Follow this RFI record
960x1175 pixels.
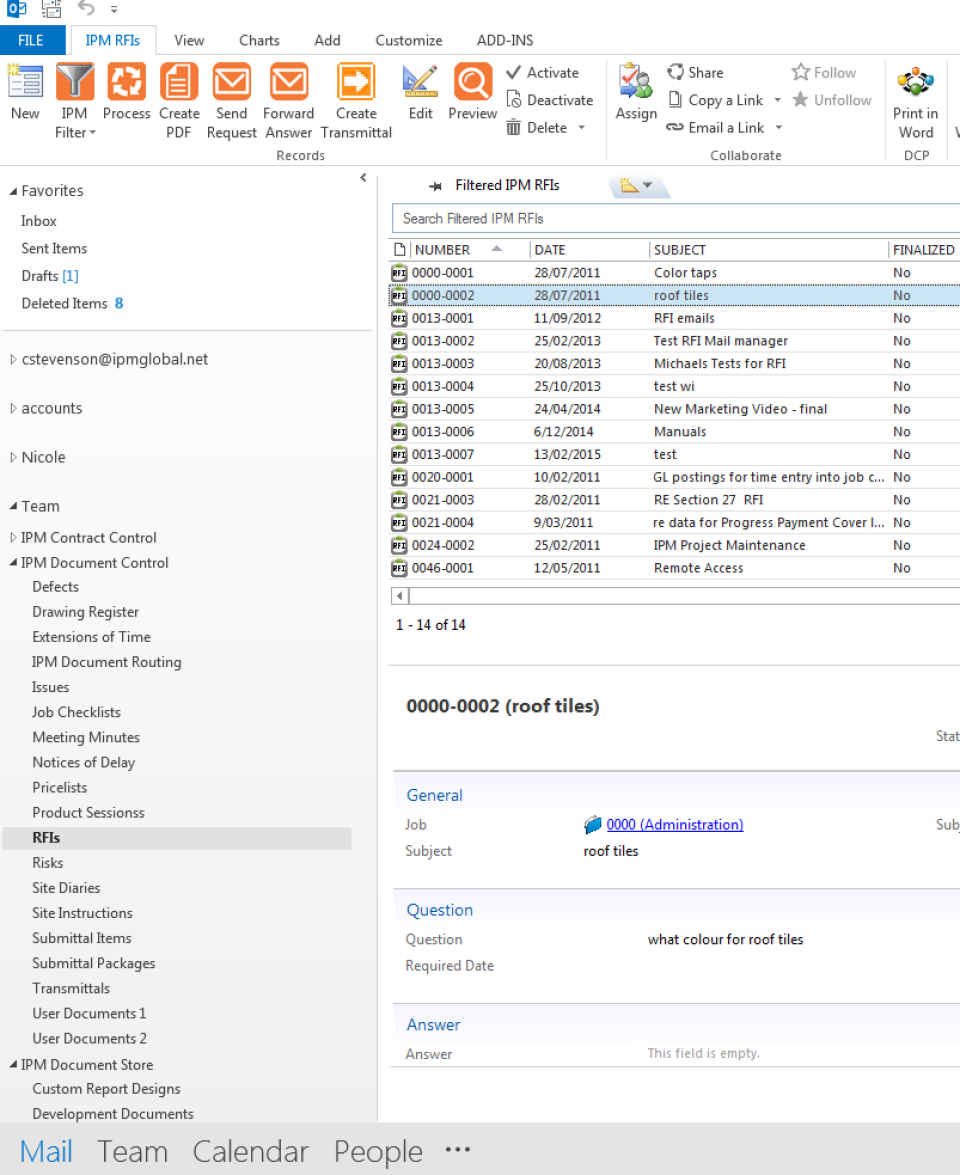tap(824, 72)
